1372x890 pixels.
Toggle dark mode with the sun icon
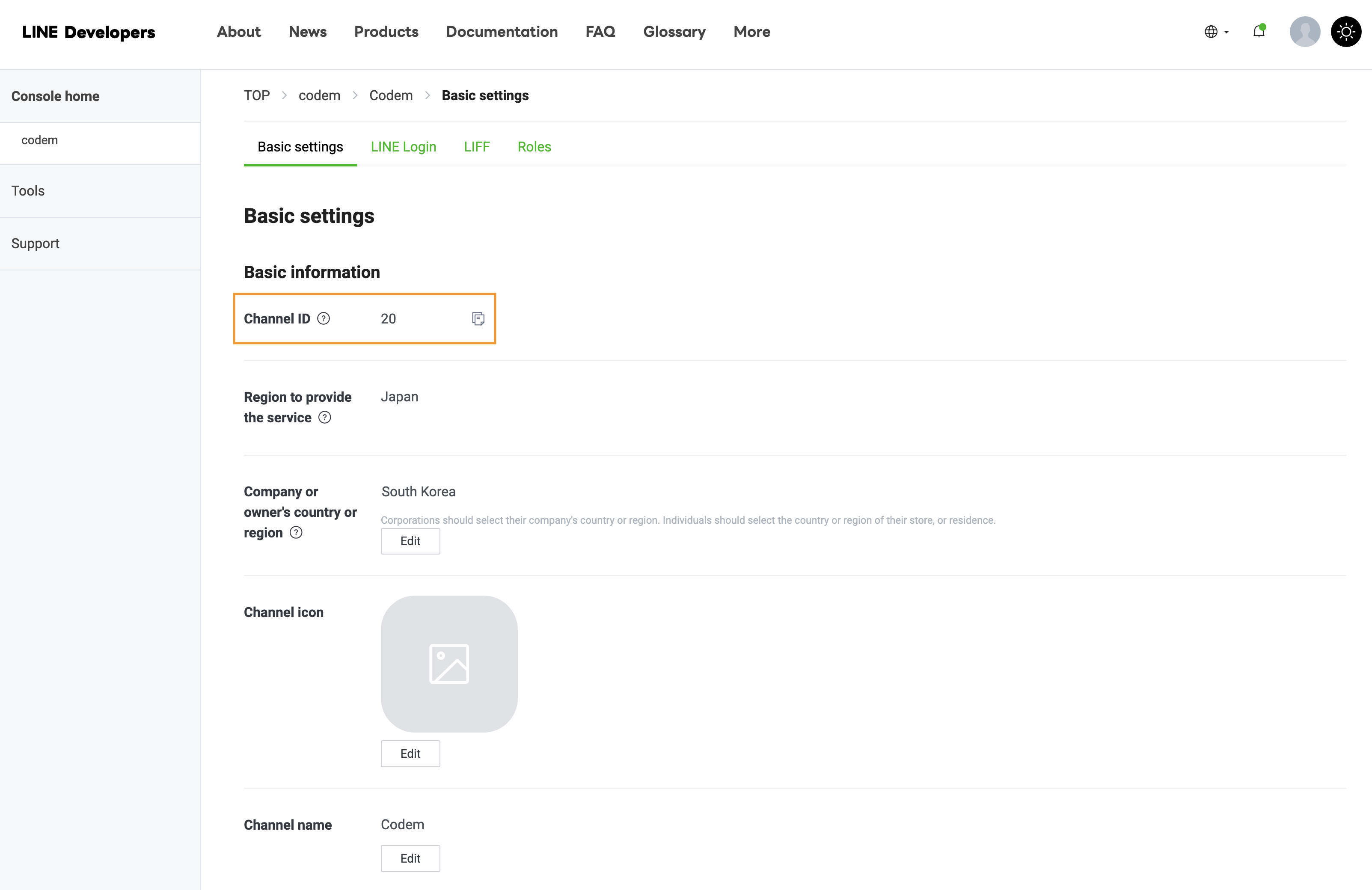pyautogui.click(x=1346, y=32)
